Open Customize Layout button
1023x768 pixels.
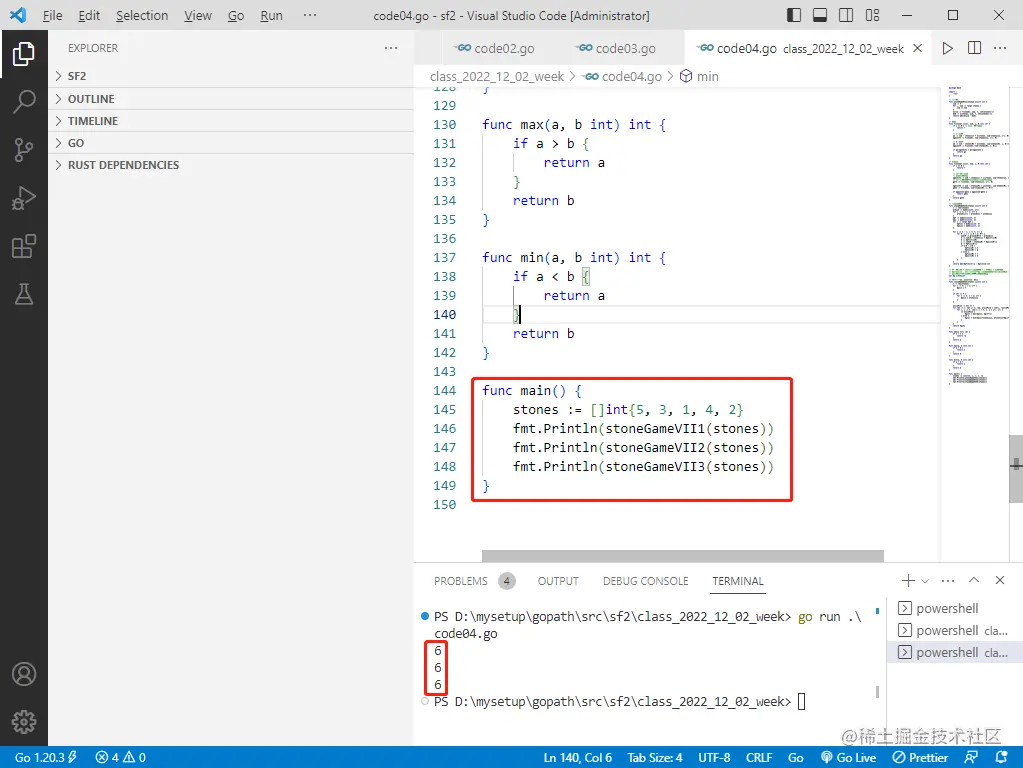point(872,15)
